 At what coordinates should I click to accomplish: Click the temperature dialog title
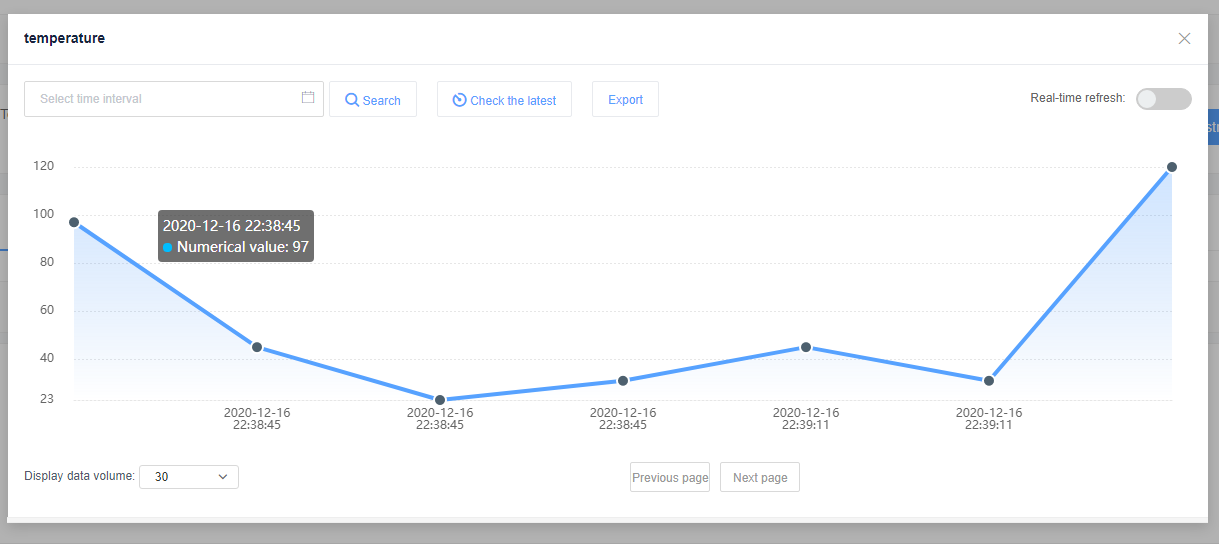[x=65, y=38]
